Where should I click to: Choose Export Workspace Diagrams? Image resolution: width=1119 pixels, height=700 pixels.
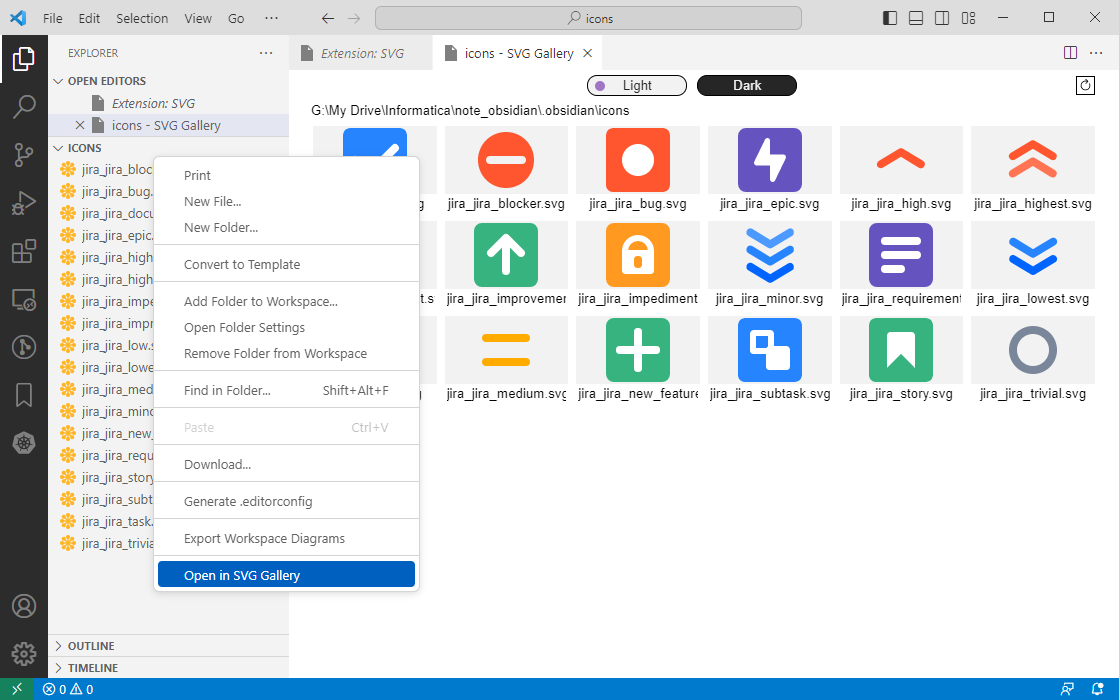[286, 539]
